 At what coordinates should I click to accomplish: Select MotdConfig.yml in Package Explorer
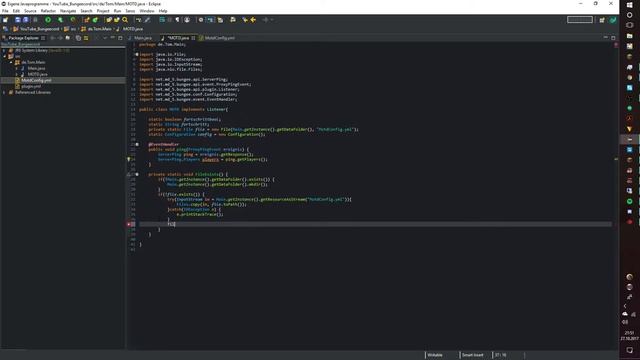coord(36,80)
